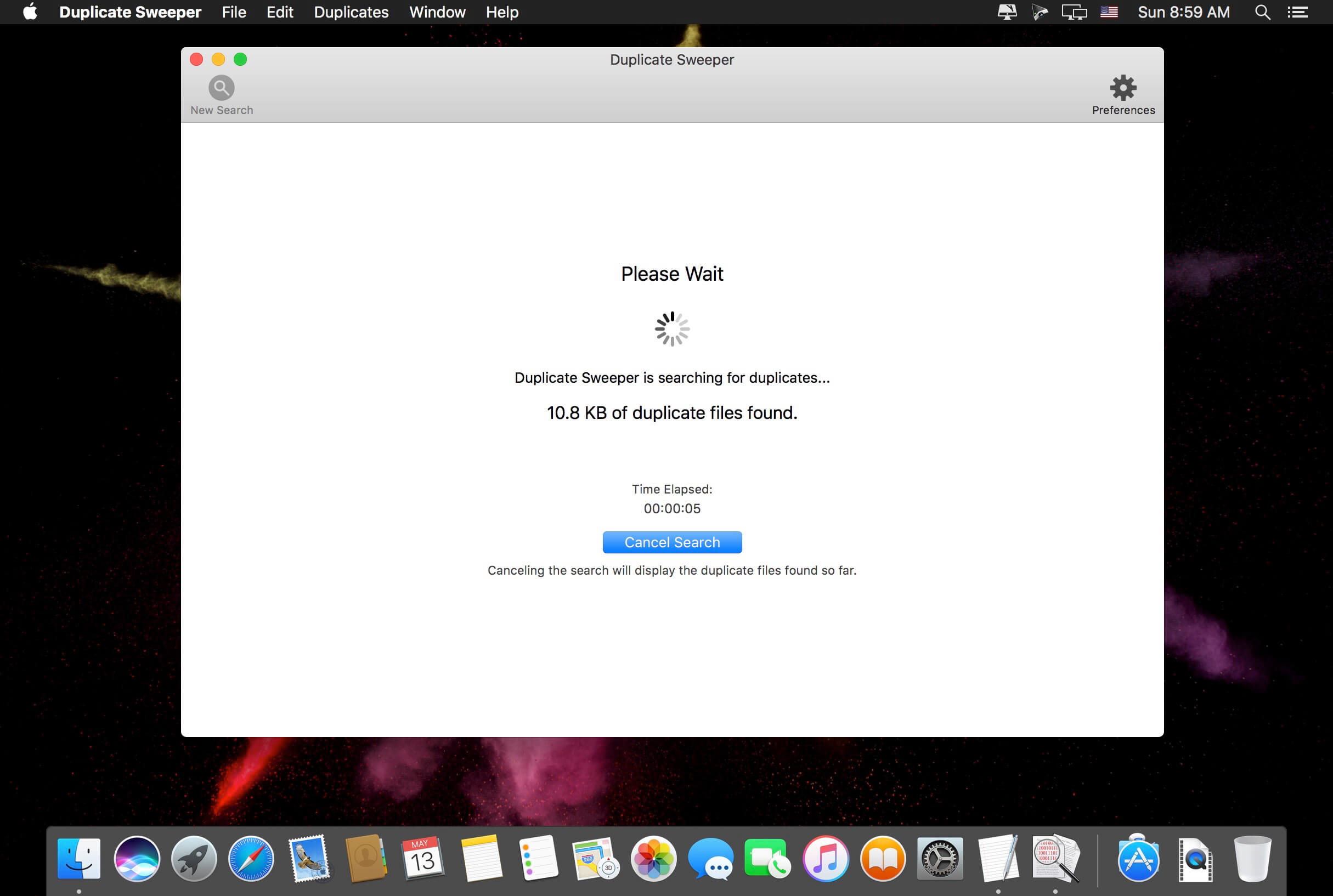Open Finder in the dock
Image resolution: width=1333 pixels, height=896 pixels.
79,858
